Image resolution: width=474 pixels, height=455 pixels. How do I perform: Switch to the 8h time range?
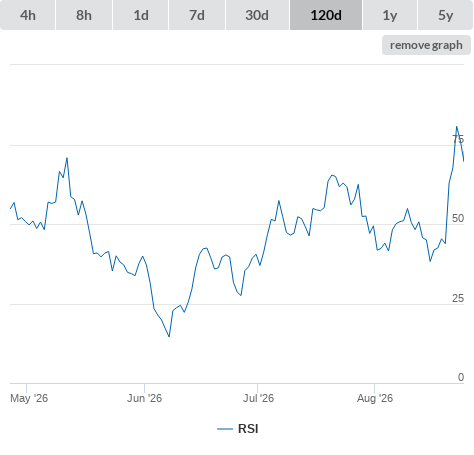(x=84, y=15)
